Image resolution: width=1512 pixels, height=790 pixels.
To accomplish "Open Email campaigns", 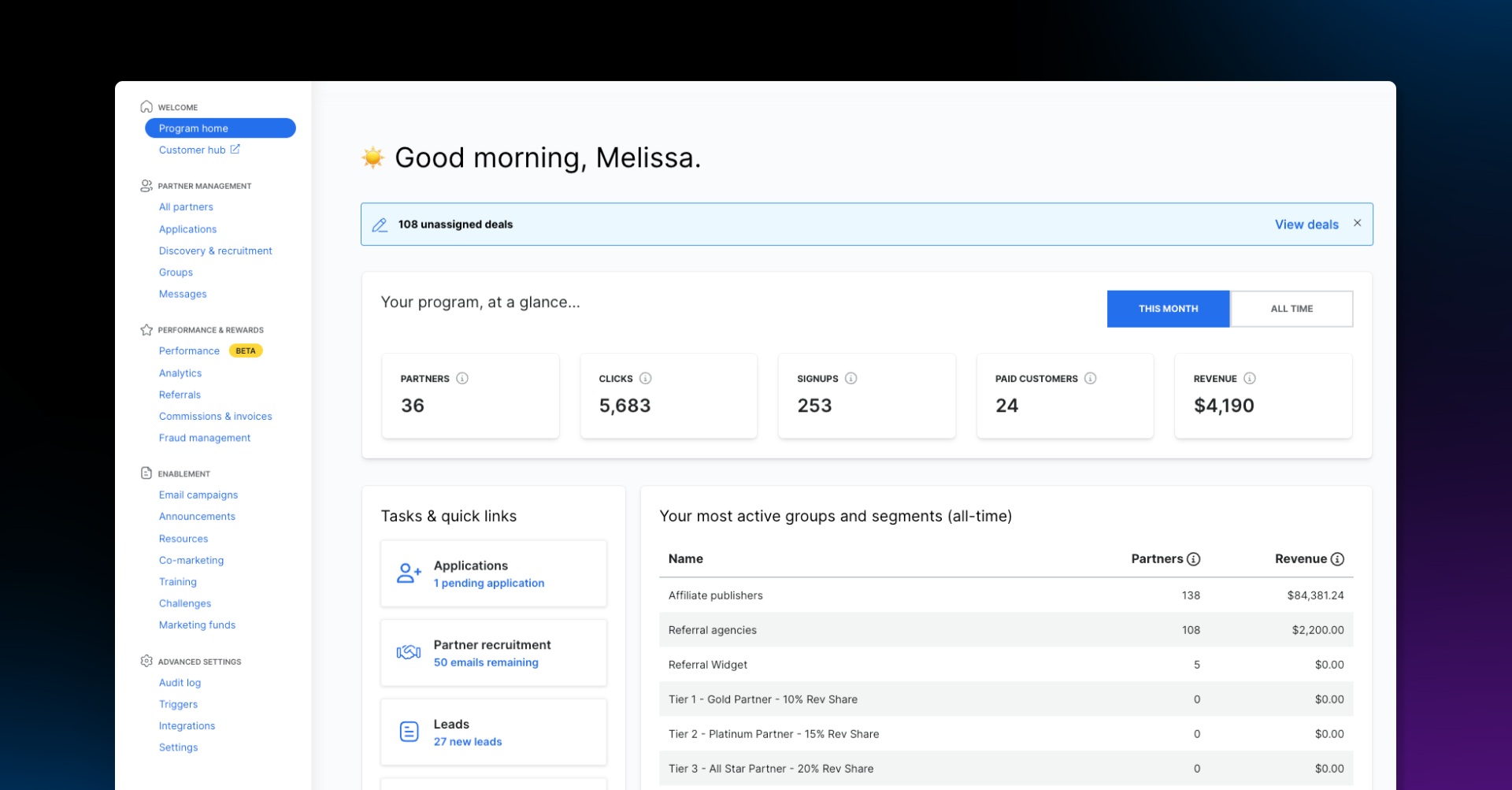I will coord(198,495).
